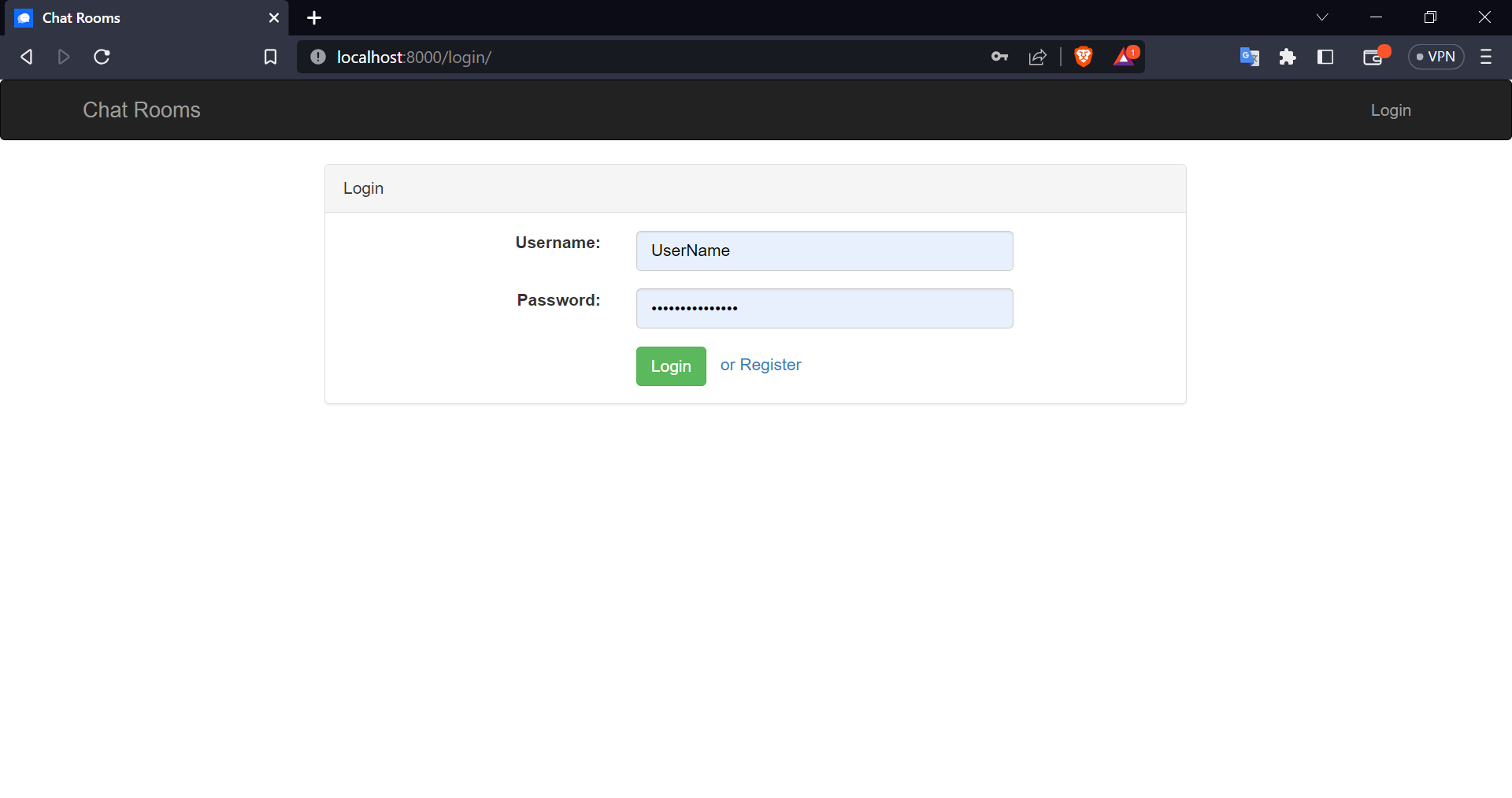Open the Login navigation link

pos(1390,109)
